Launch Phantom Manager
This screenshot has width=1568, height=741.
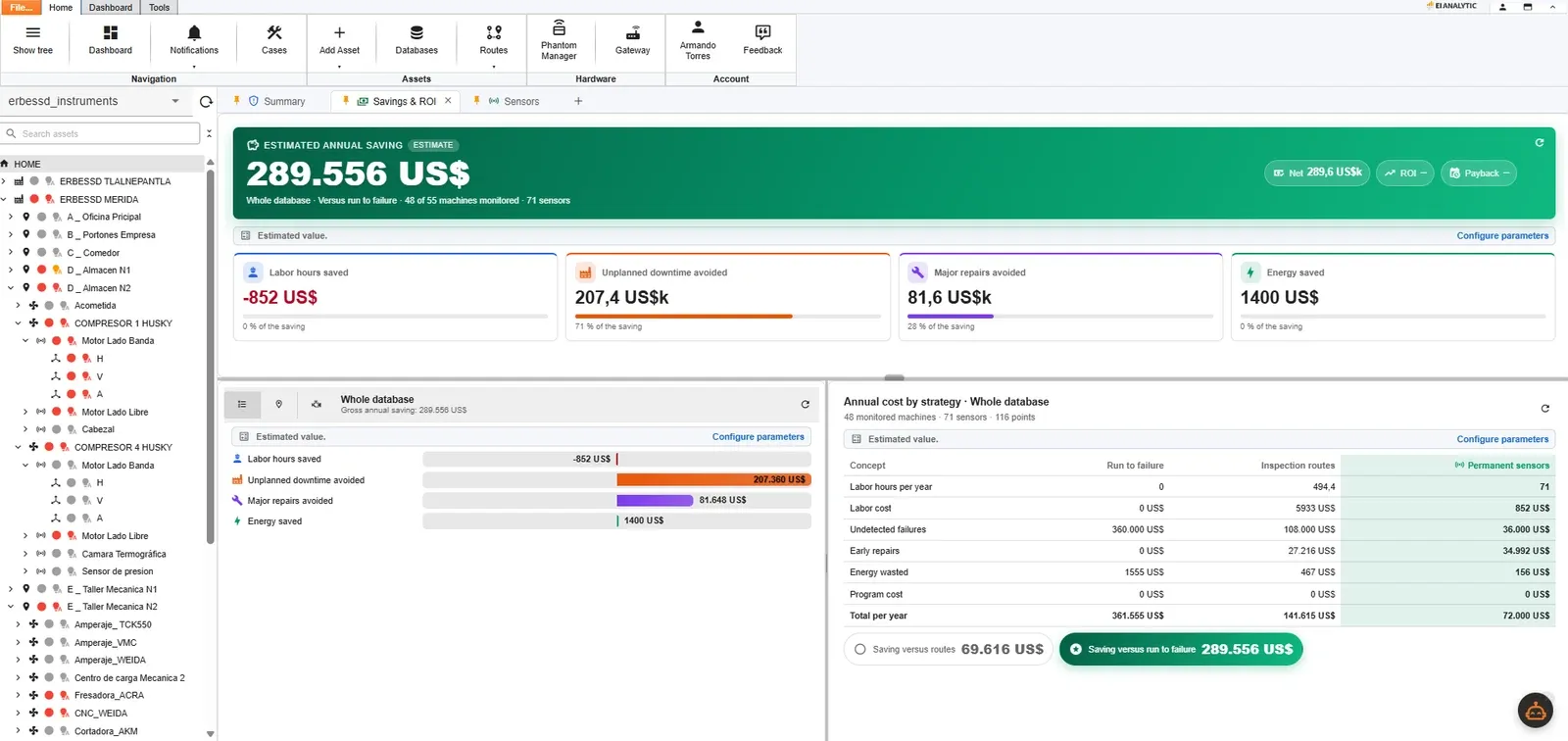click(559, 40)
